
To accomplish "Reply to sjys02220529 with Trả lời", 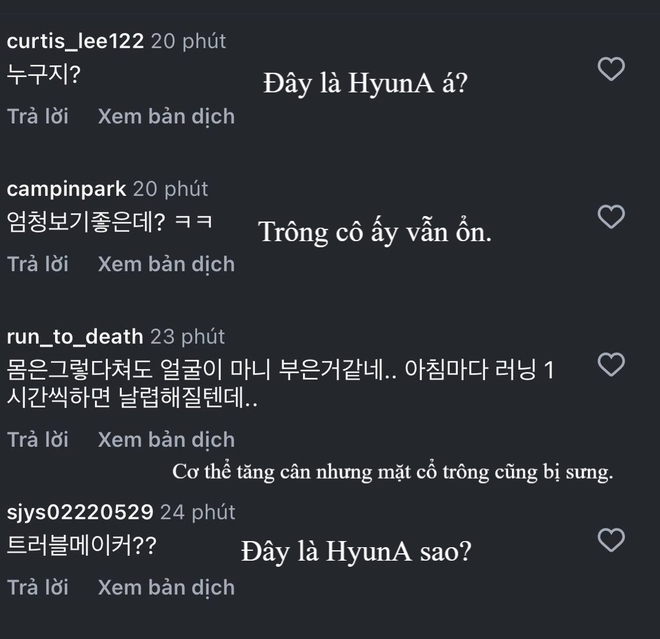I will tap(38, 587).
